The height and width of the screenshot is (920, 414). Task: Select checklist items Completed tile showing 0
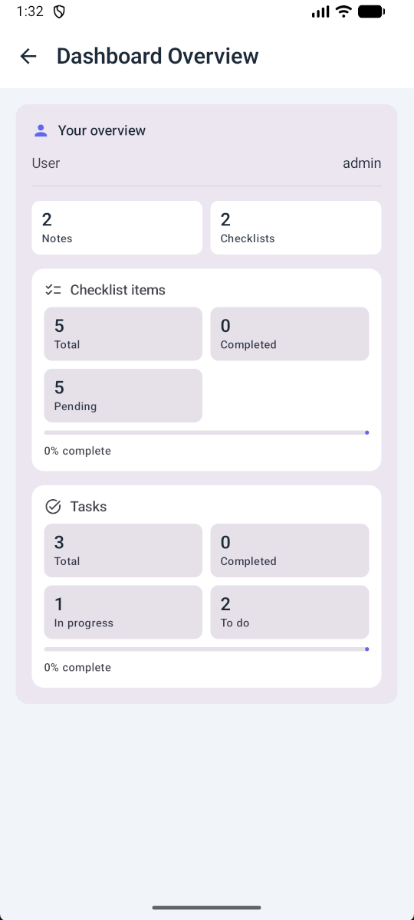[x=290, y=334]
